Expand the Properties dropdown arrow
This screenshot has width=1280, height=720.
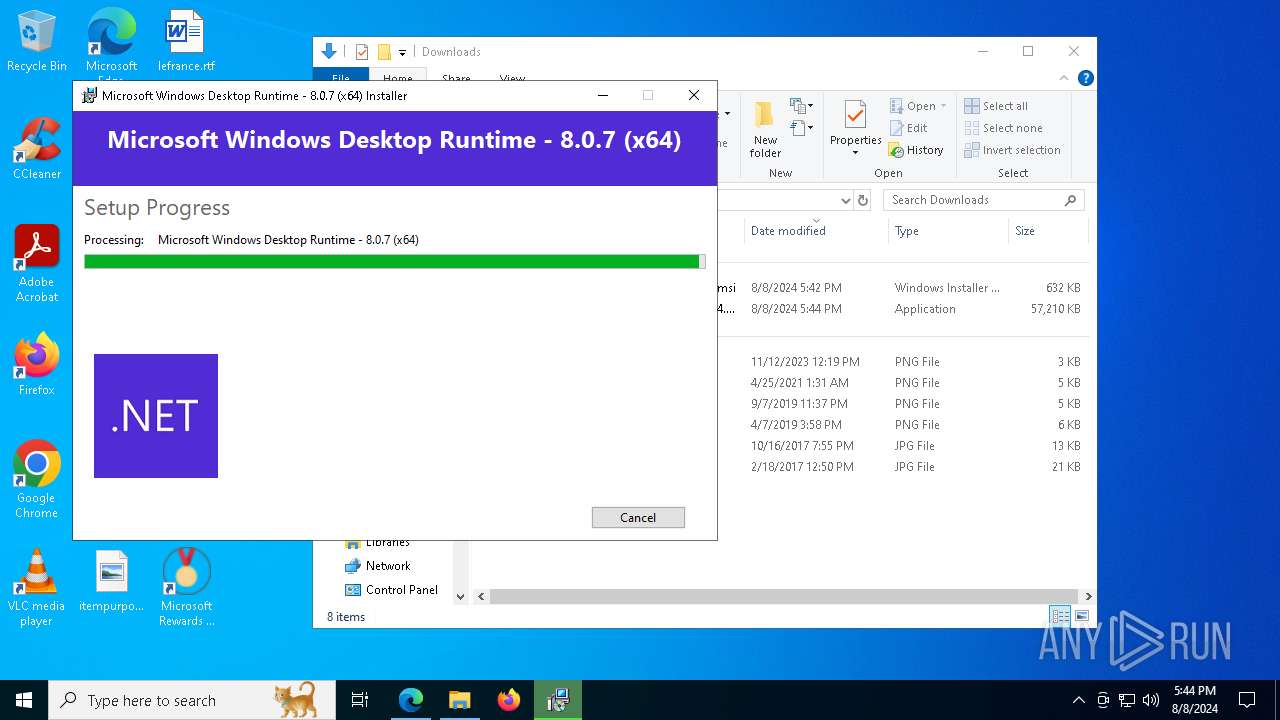(855, 153)
